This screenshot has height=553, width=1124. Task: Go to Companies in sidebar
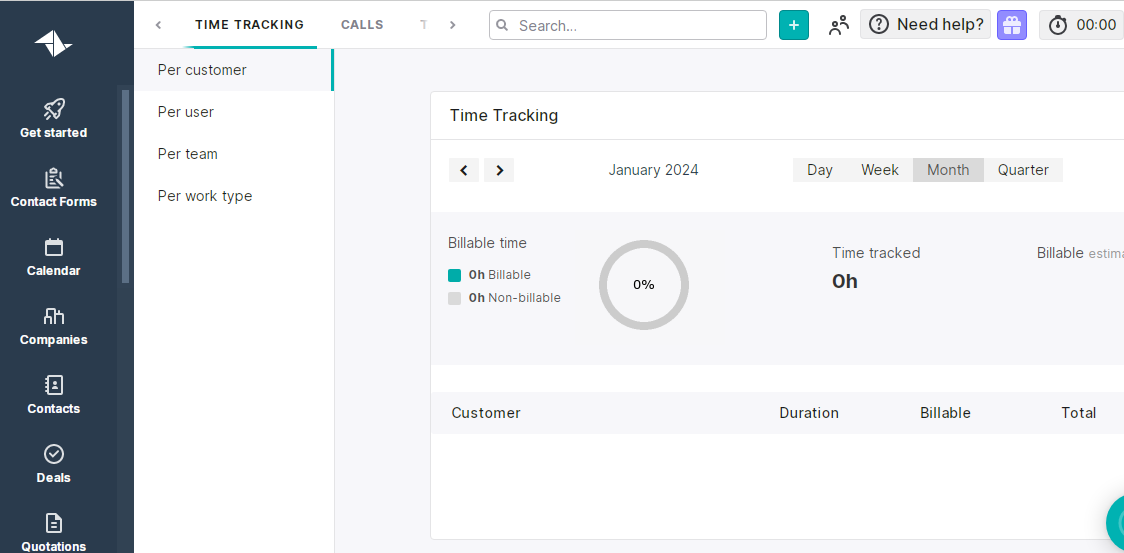click(x=54, y=326)
